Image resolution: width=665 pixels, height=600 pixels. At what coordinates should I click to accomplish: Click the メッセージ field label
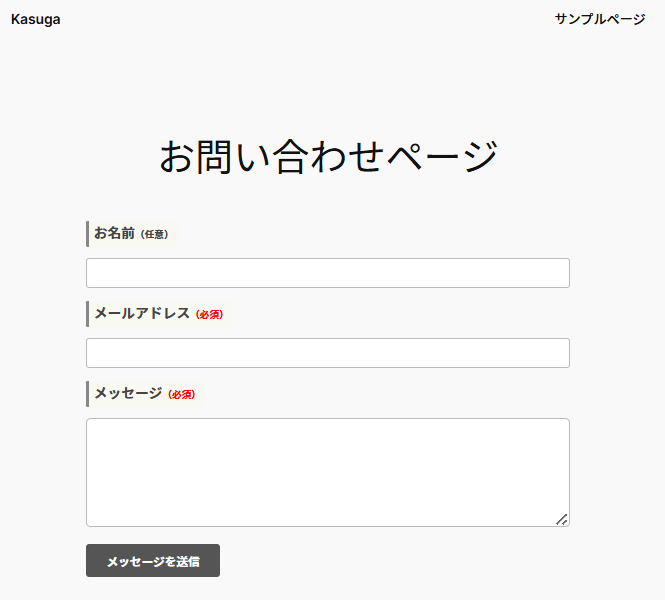[127, 393]
